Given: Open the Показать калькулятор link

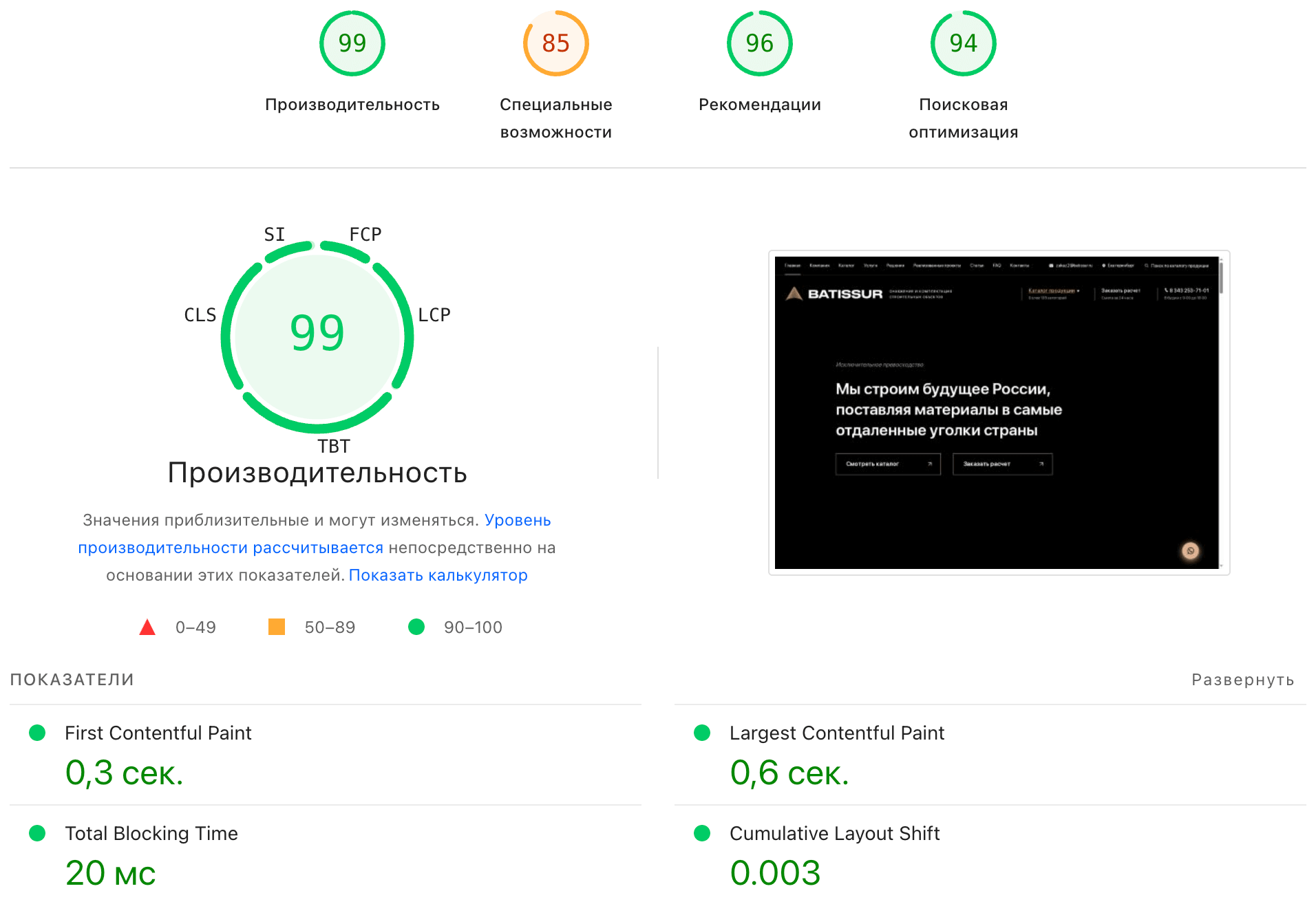Looking at the screenshot, I should pyautogui.click(x=438, y=575).
